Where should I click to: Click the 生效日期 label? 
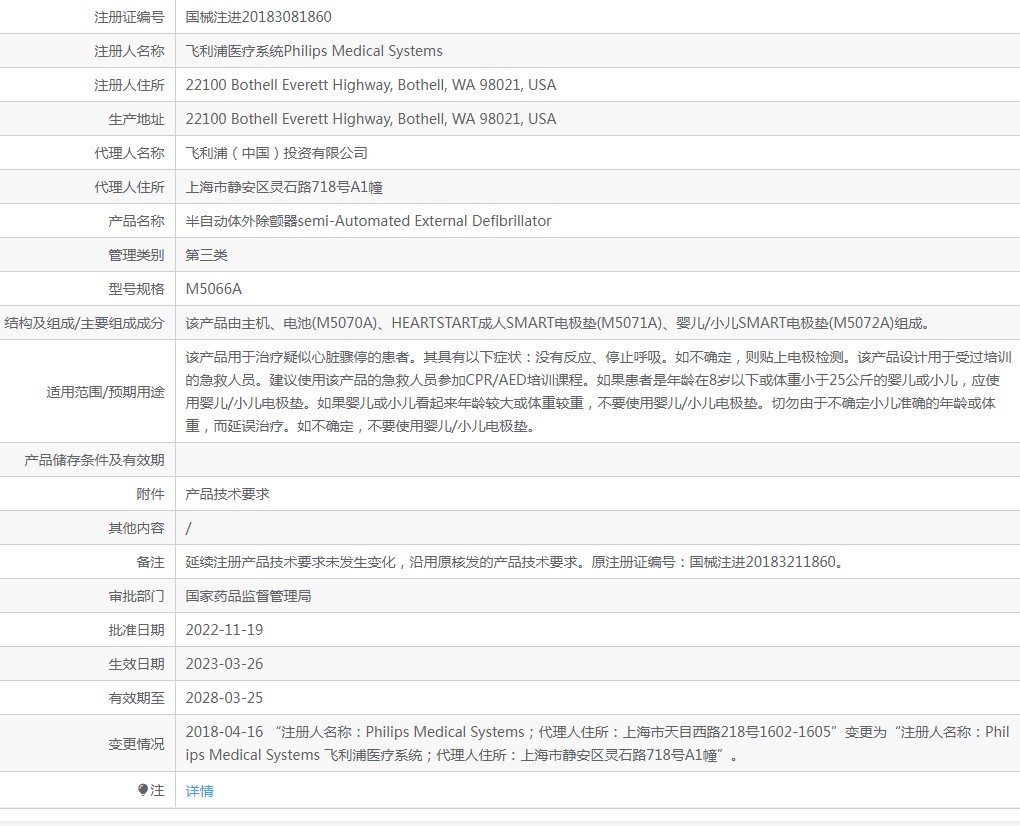pyautogui.click(x=137, y=665)
